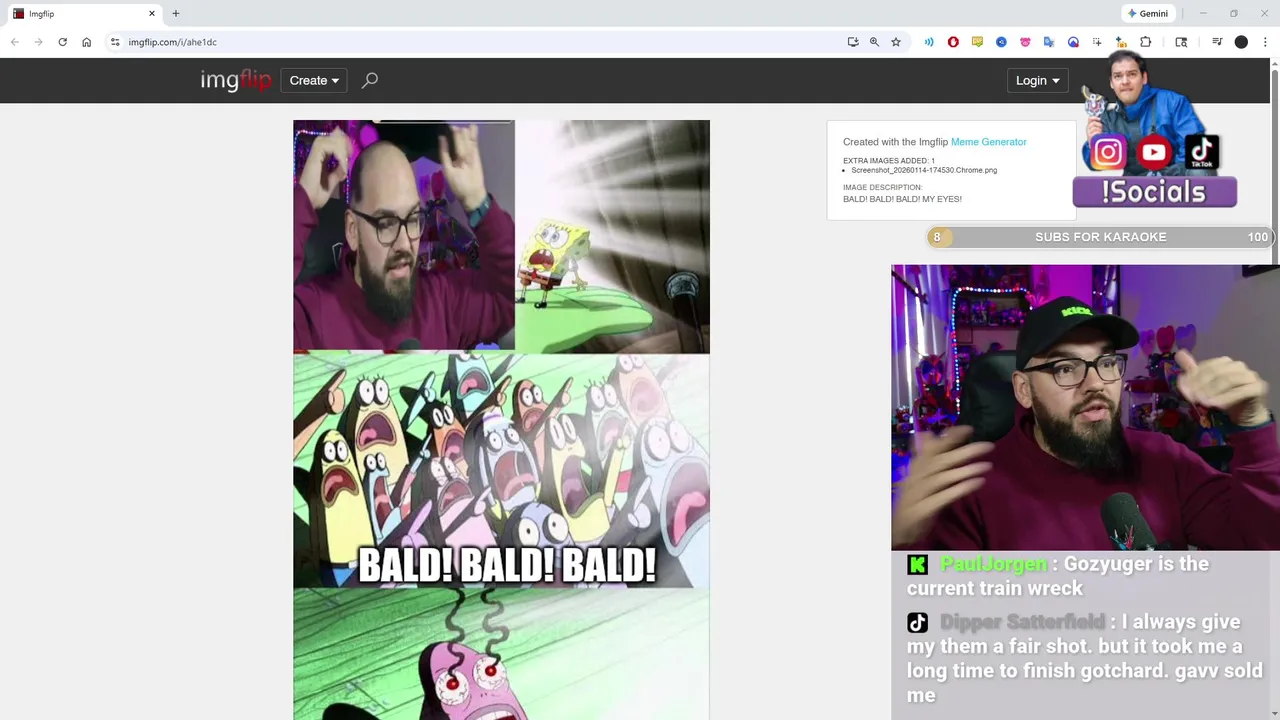Go forward in the browser

pos(38,42)
